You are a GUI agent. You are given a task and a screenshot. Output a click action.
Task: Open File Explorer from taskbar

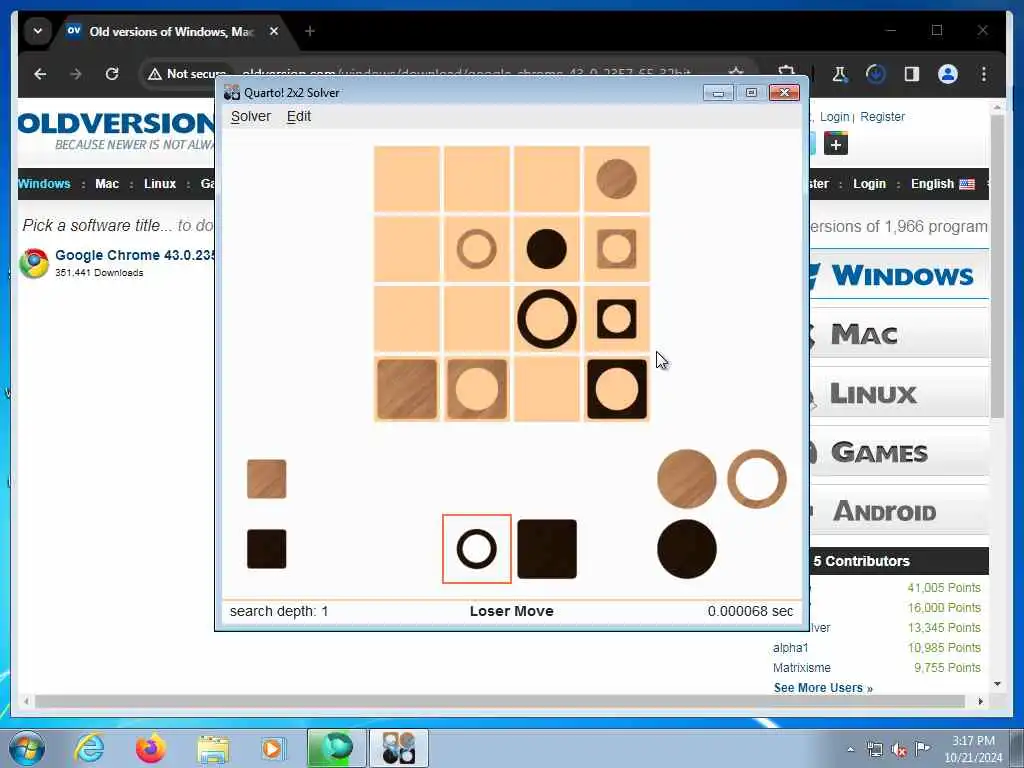tap(213, 749)
